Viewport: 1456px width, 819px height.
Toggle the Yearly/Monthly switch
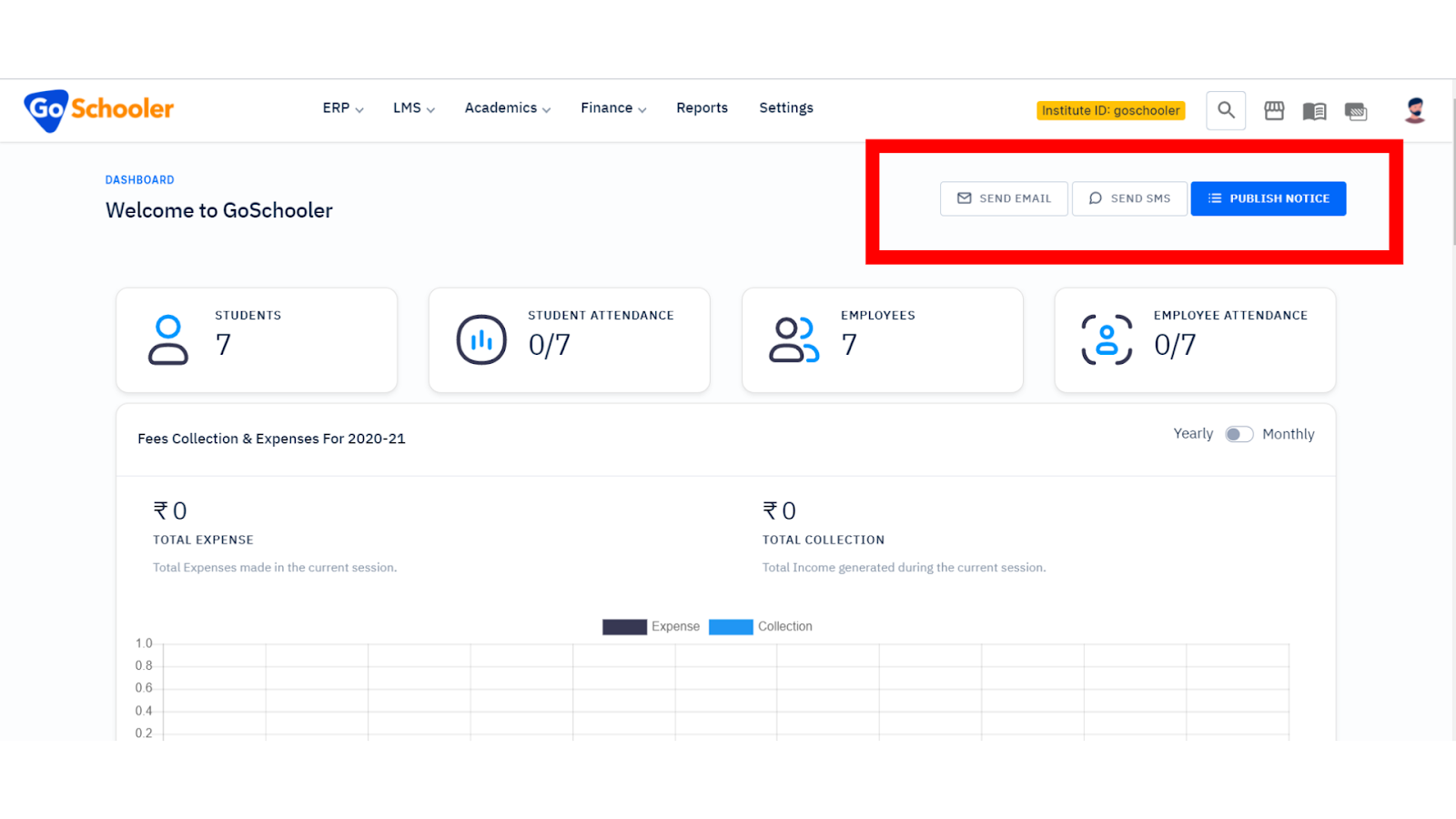tap(1239, 434)
